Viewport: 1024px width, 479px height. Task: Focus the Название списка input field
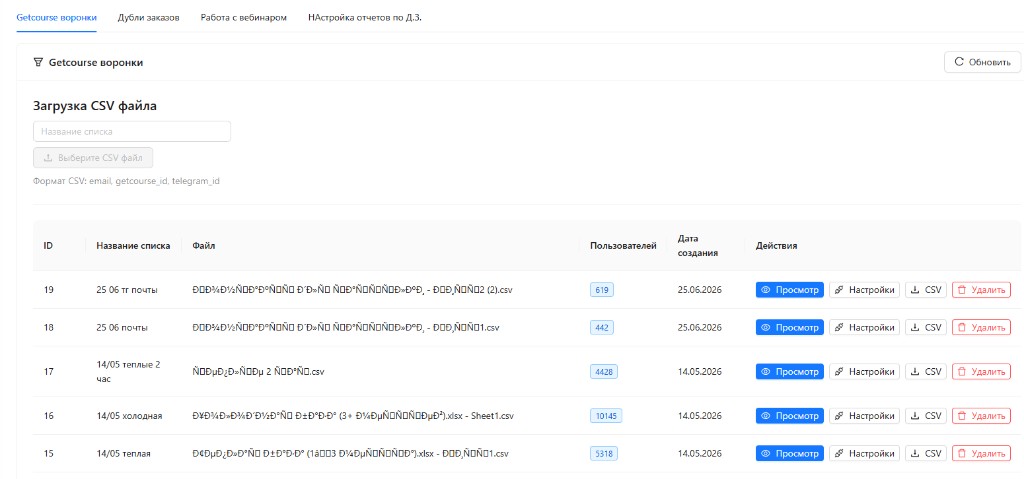click(x=132, y=131)
